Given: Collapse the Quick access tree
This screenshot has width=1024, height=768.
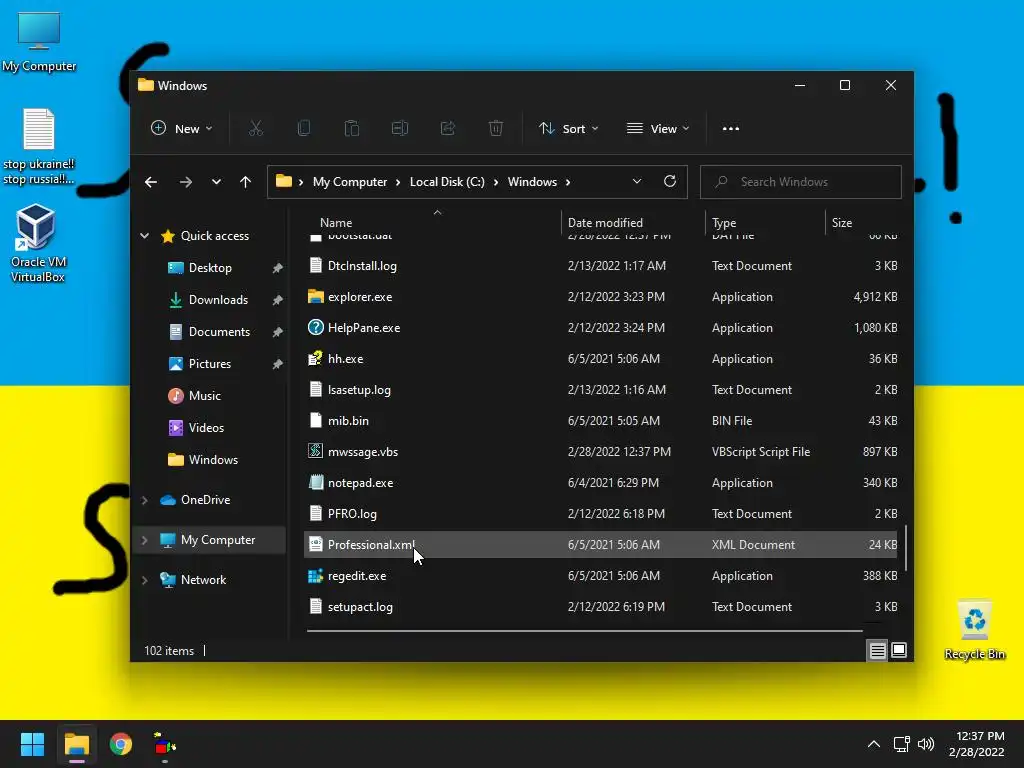Looking at the screenshot, I should pos(144,236).
